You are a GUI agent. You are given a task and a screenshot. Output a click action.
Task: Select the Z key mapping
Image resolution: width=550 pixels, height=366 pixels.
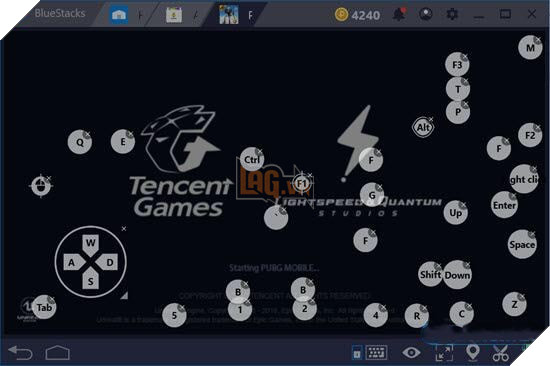pyautogui.click(x=514, y=304)
